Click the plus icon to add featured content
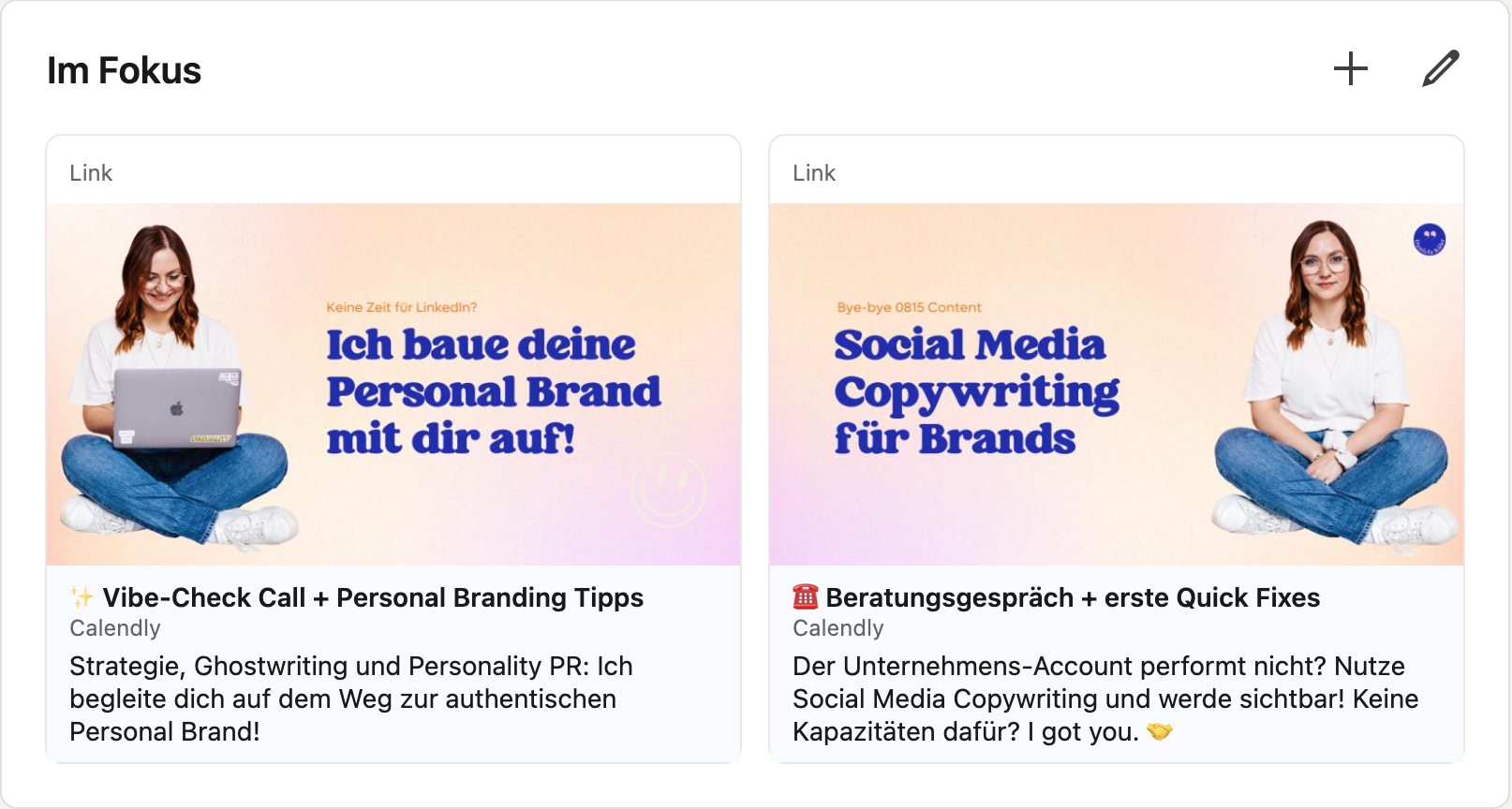 point(1350,68)
